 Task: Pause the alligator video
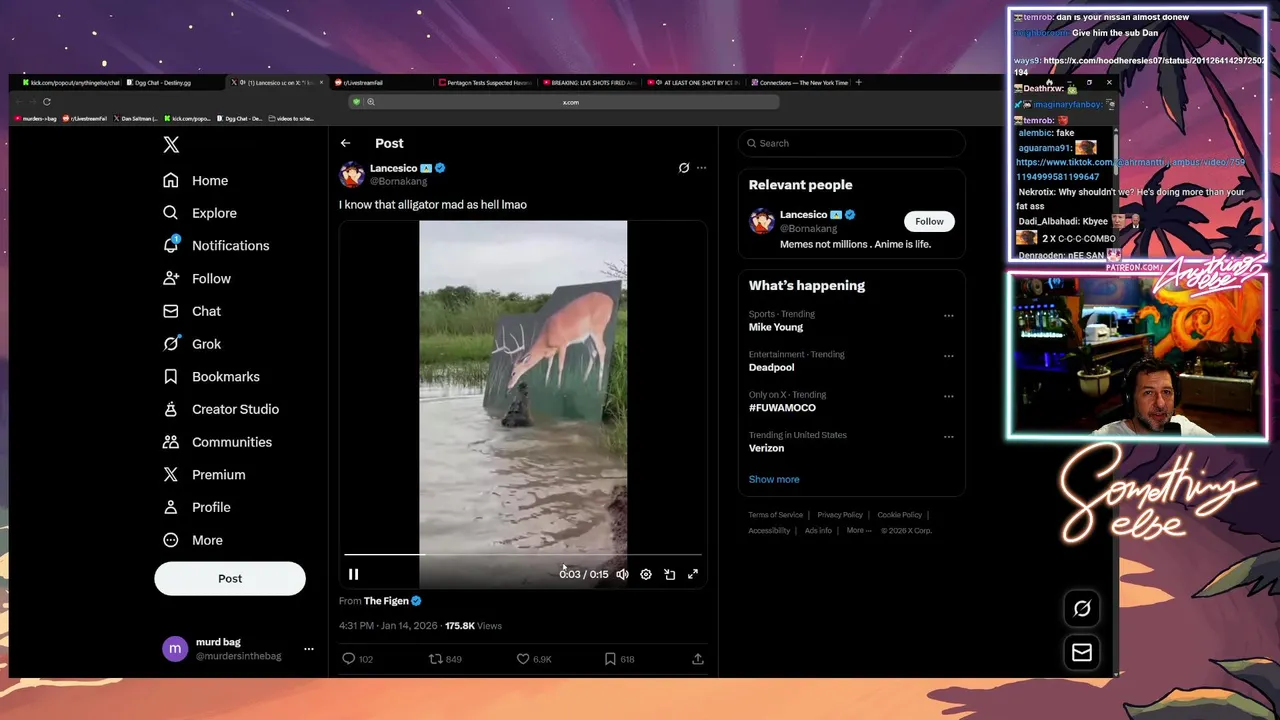353,574
